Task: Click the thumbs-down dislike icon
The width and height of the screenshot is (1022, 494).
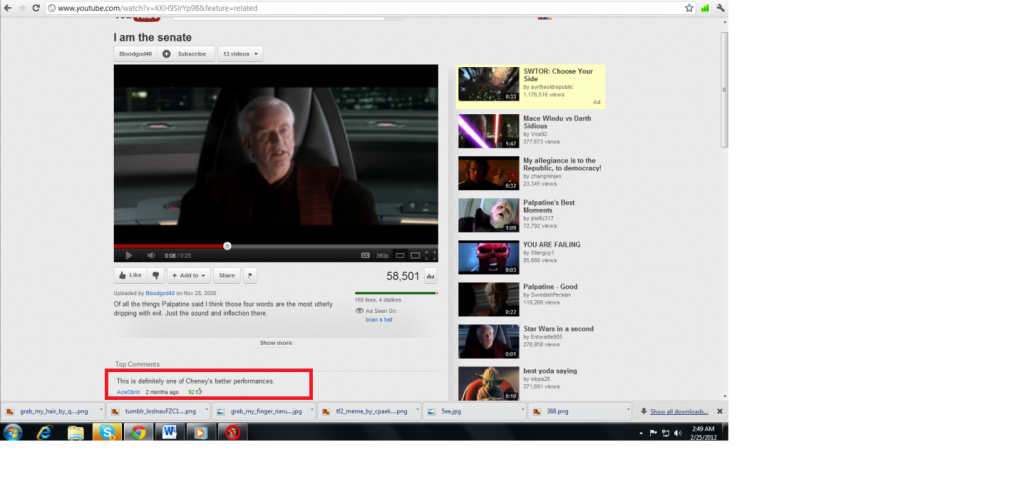Action: [156, 275]
